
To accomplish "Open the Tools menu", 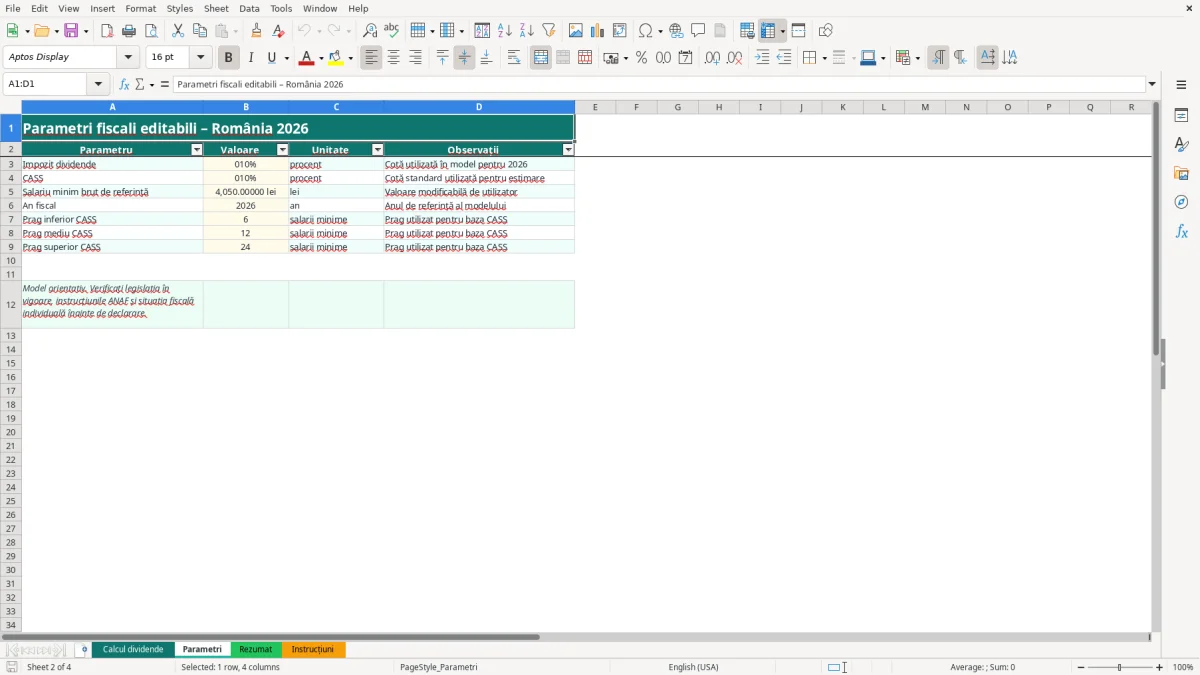I will 281,8.
